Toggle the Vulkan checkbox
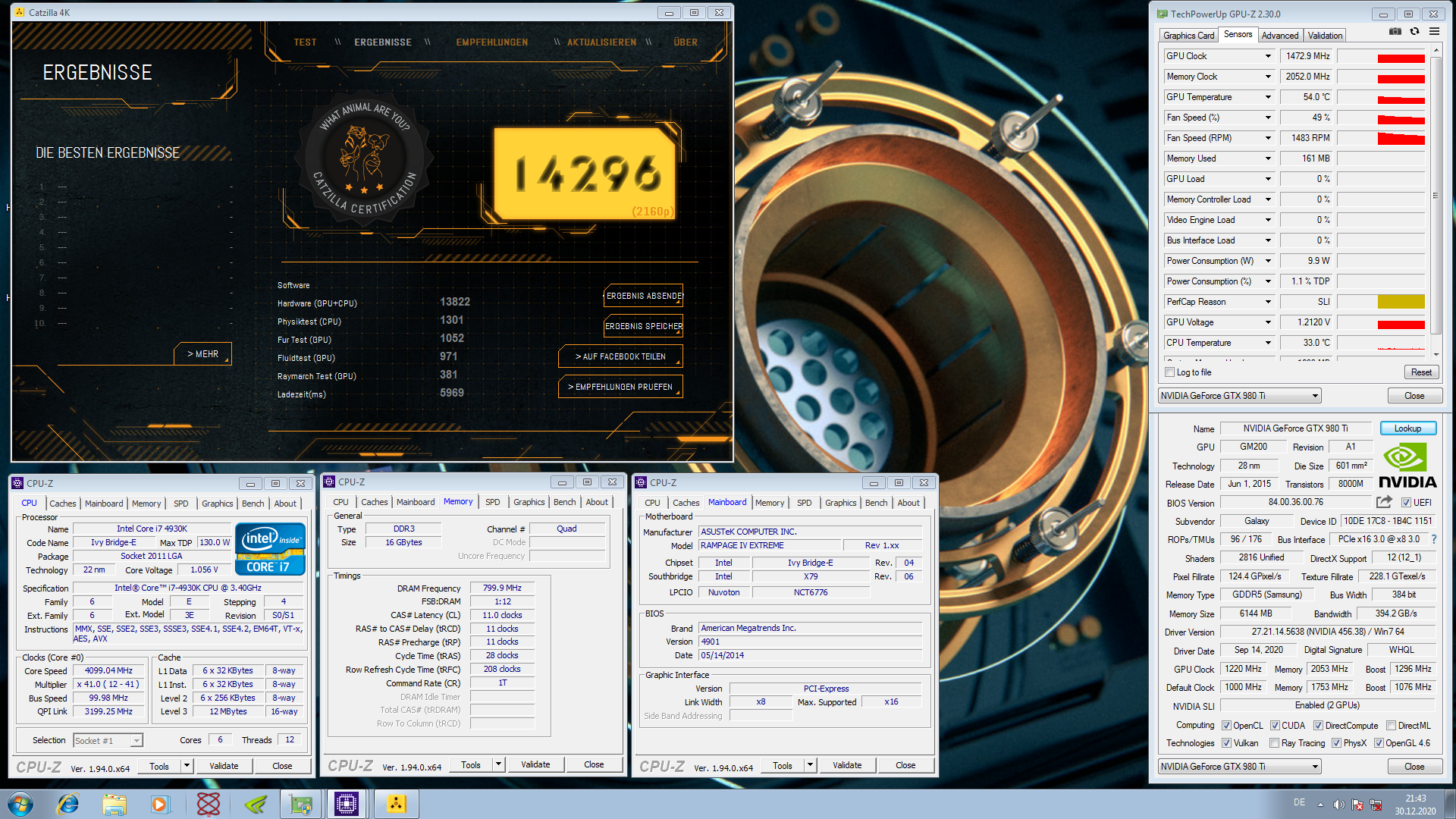Image resolution: width=1456 pixels, height=819 pixels. tap(1226, 743)
